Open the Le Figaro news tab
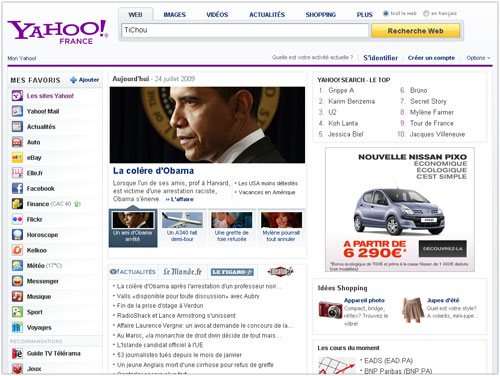500x376 pixels. 232,272
